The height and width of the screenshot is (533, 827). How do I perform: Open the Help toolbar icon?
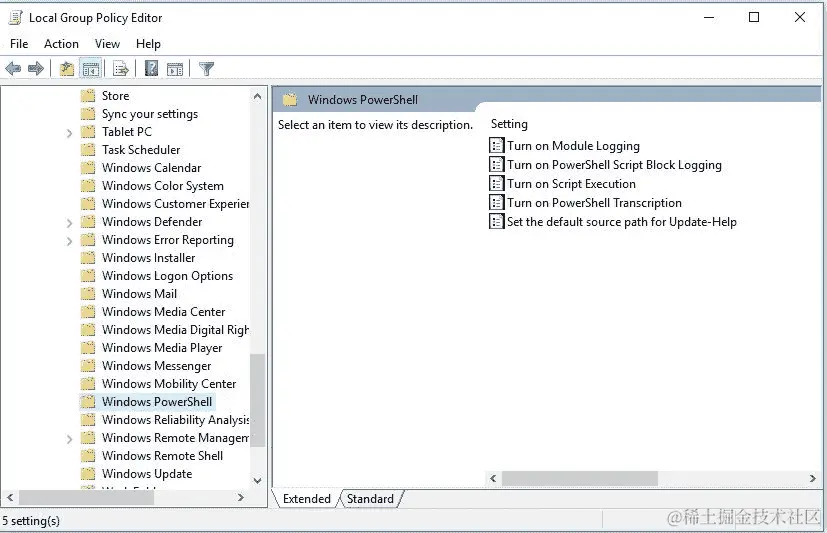click(x=151, y=69)
